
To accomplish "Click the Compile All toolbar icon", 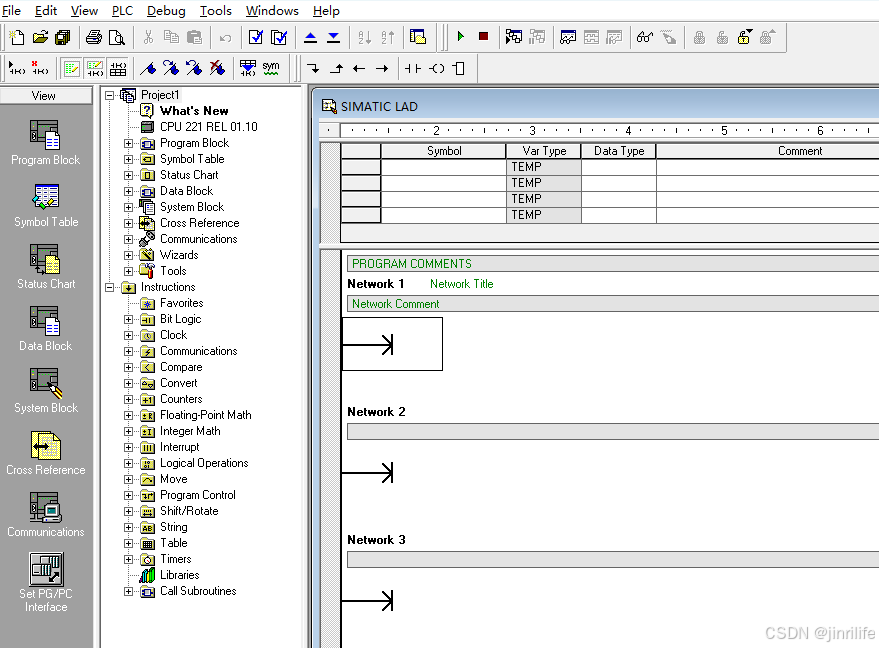I will pyautogui.click(x=279, y=38).
